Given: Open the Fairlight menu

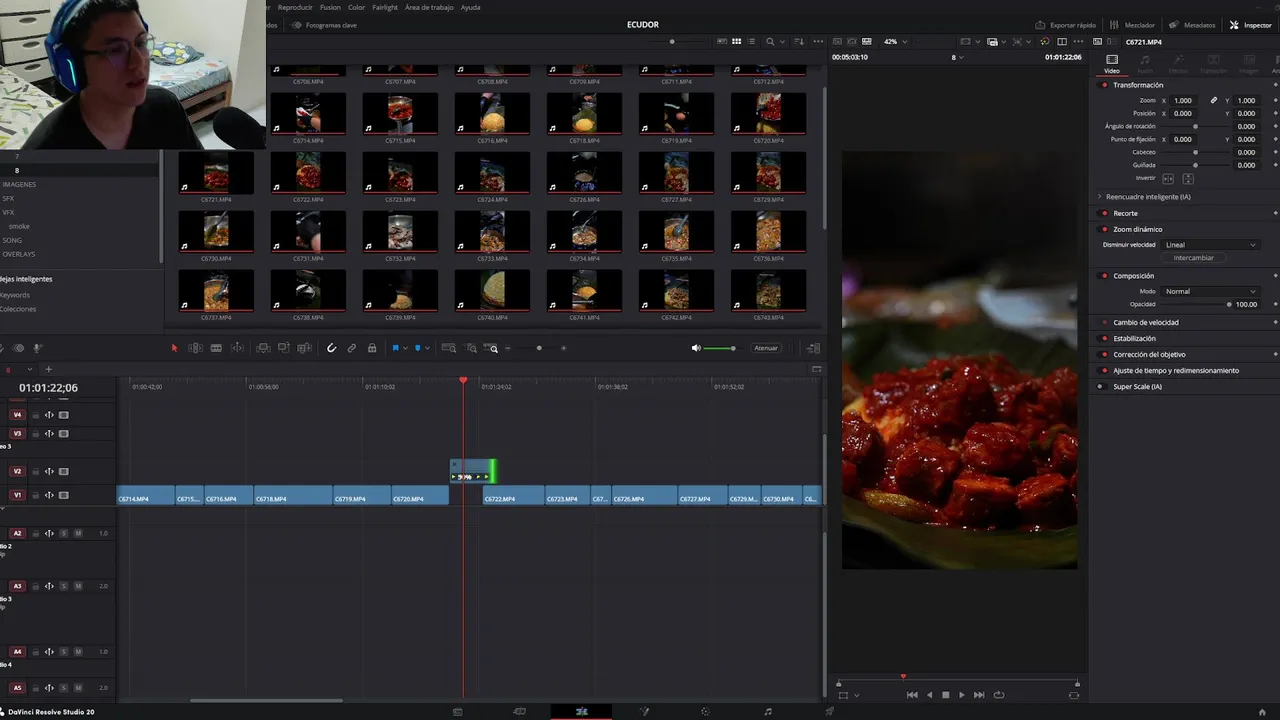Looking at the screenshot, I should pos(385,7).
